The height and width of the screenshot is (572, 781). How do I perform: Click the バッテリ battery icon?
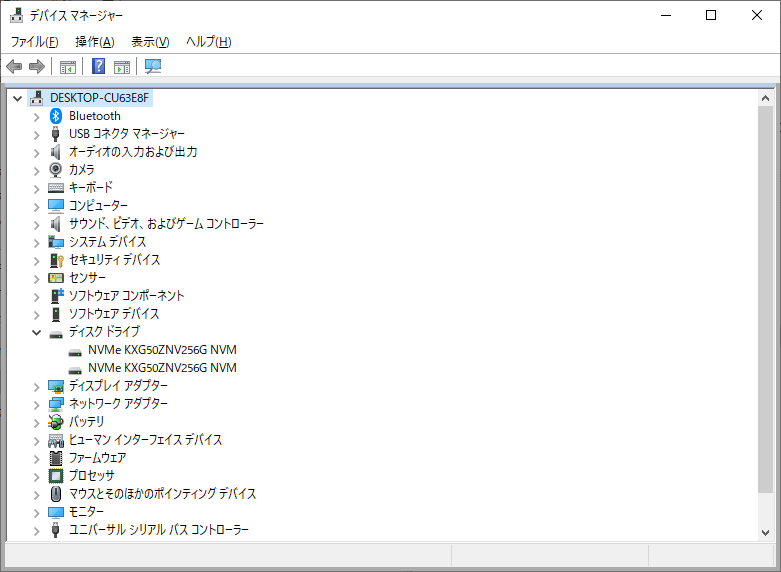(56, 422)
